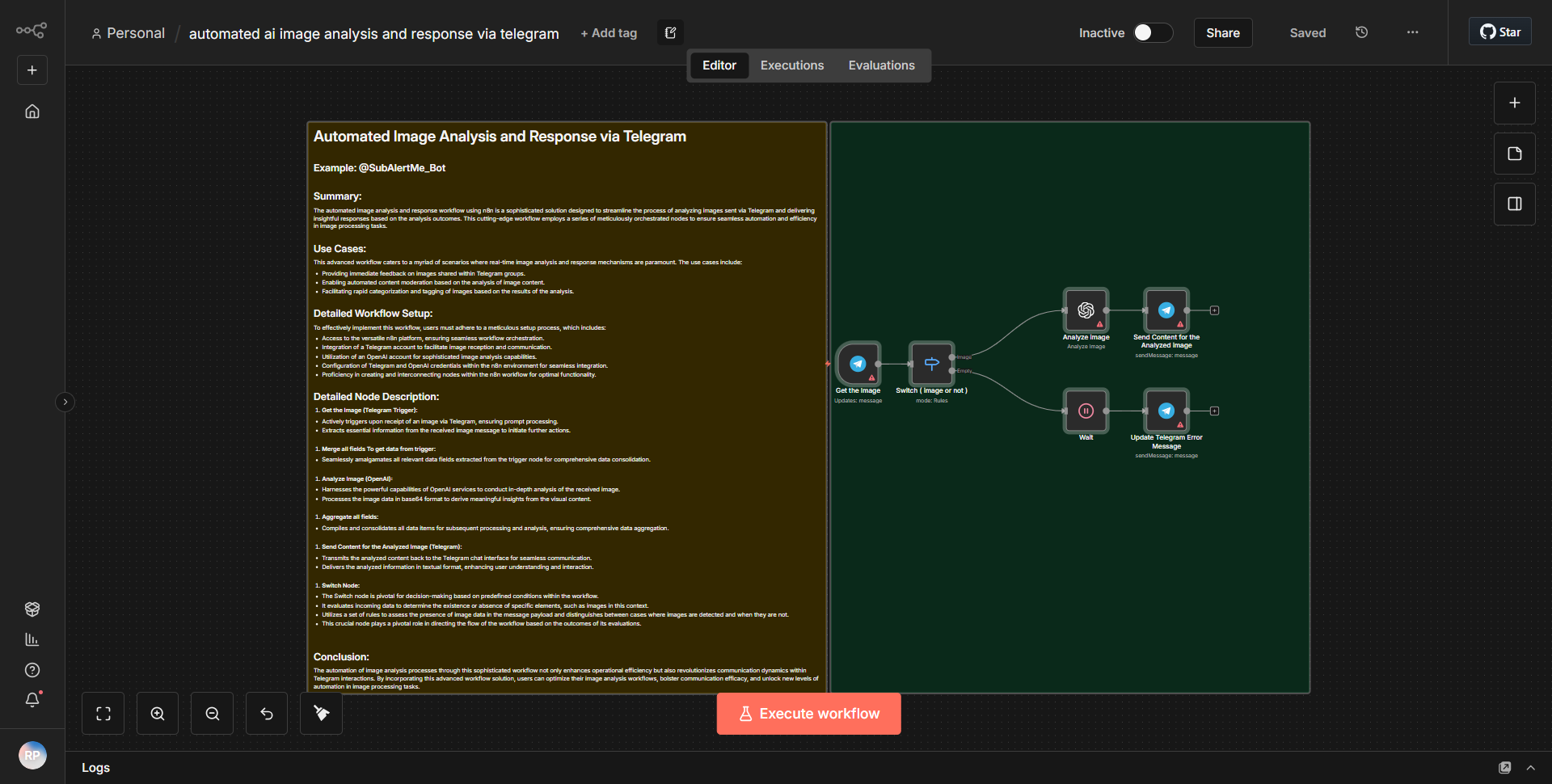Click the 'Detailed Workflow Setup:' heading
Screen dimensions: 1552x784
tap(373, 314)
